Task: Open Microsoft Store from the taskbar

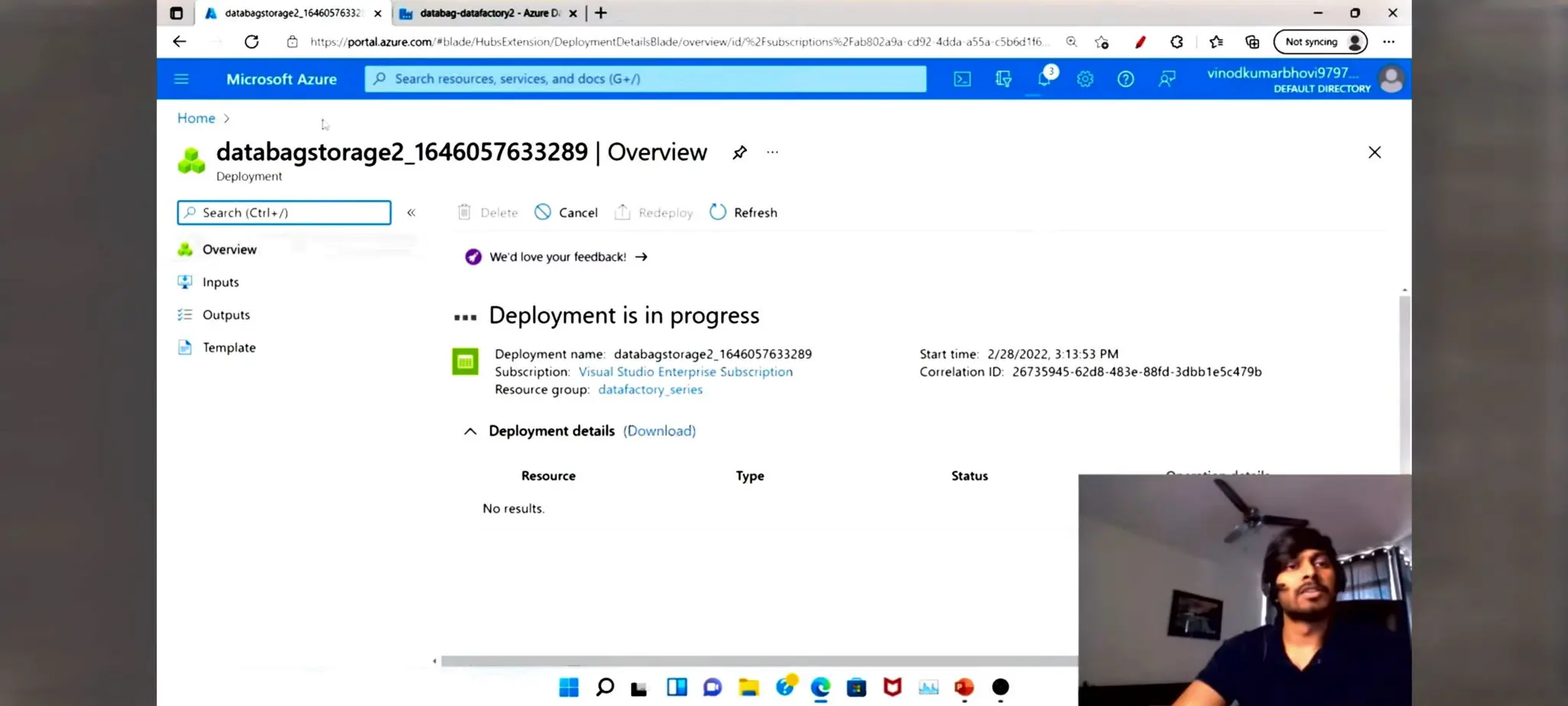Action: [857, 688]
